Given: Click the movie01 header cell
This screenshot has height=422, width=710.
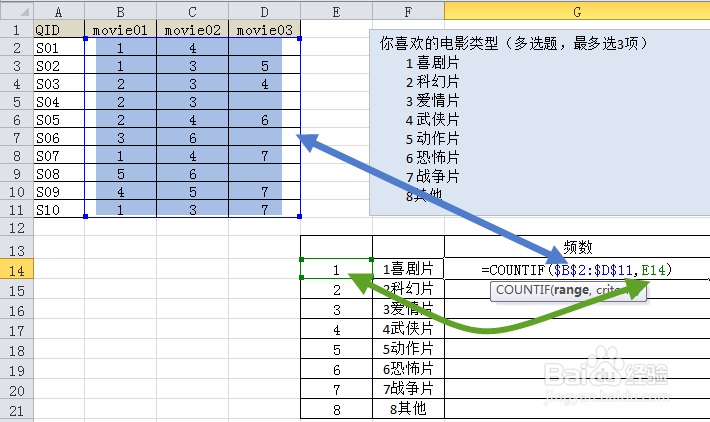Looking at the screenshot, I should pyautogui.click(x=120, y=29).
